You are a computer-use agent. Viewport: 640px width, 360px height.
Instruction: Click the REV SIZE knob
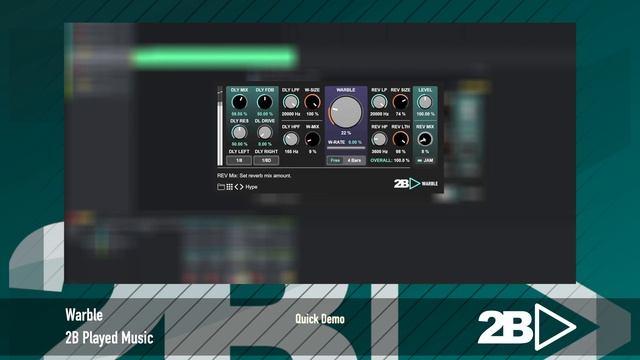click(400, 102)
